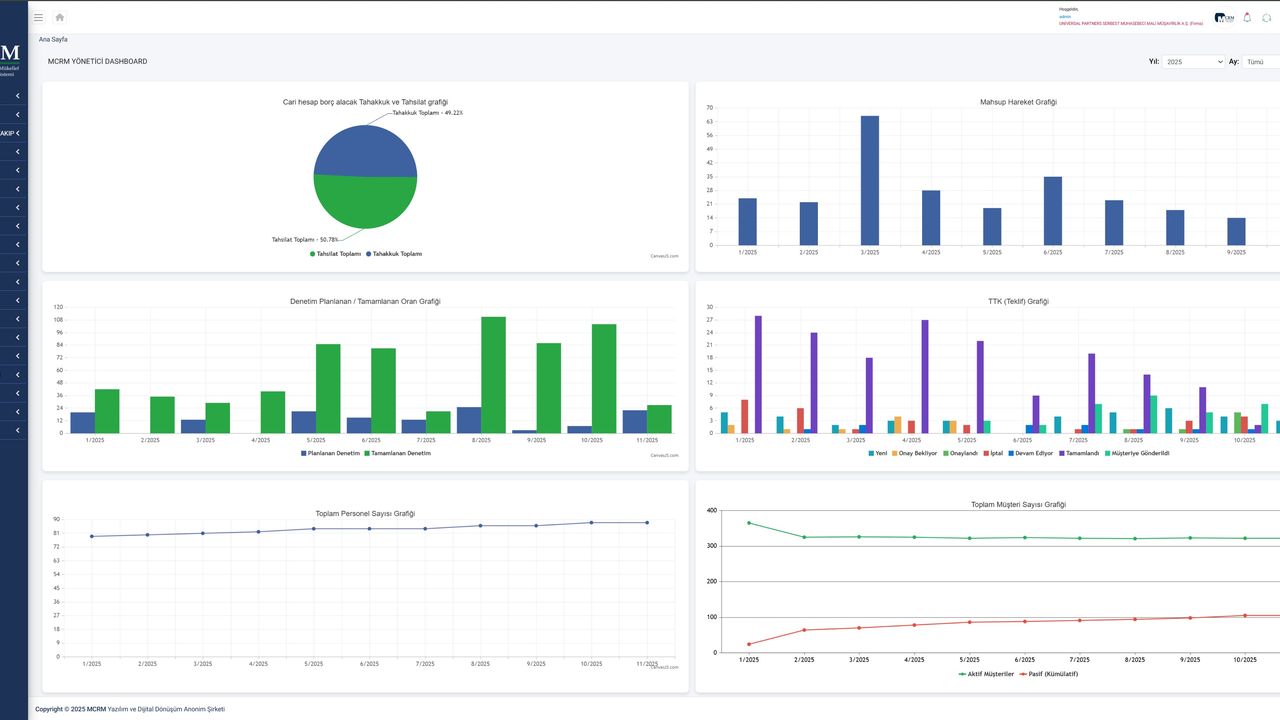Viewport: 1280px width, 720px height.
Task: Click the hamburger menu icon
Action: point(38,17)
